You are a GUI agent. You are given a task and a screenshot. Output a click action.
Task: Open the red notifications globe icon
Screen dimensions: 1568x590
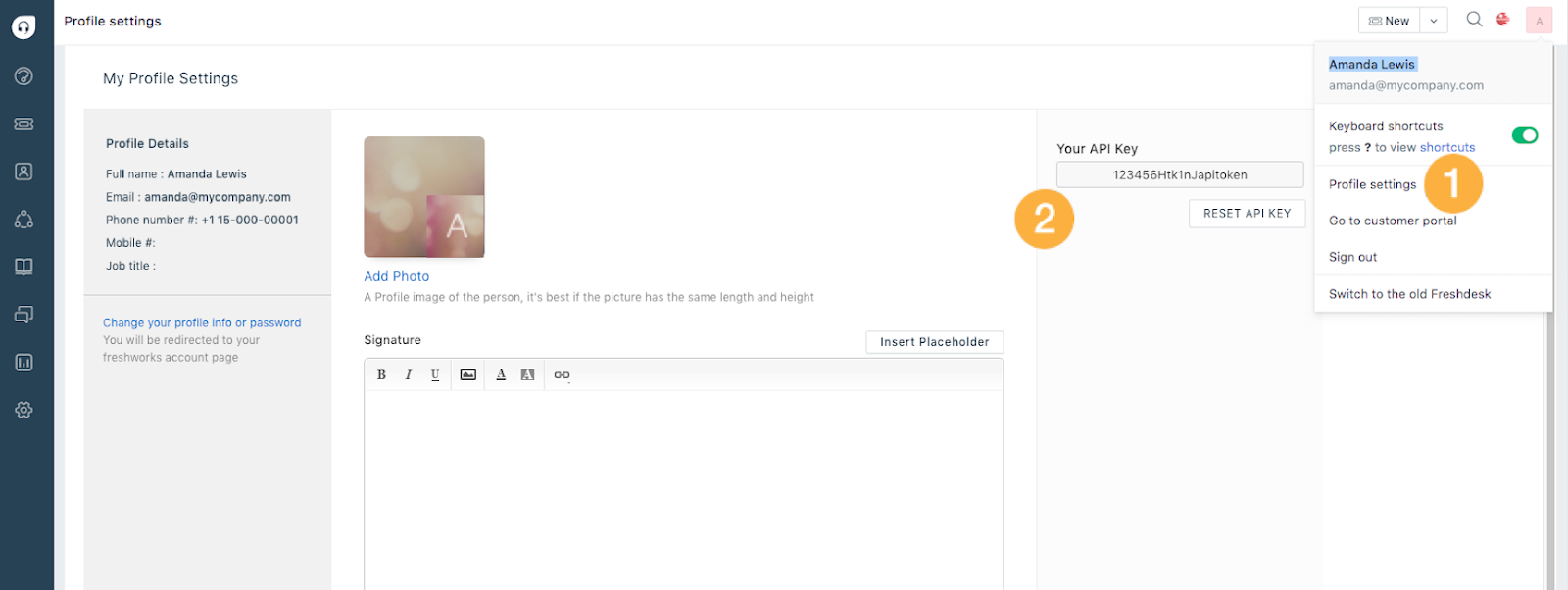pos(1502,19)
